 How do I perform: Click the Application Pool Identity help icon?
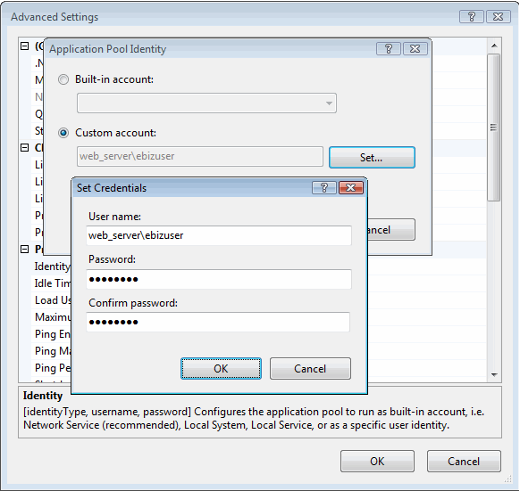(x=388, y=49)
